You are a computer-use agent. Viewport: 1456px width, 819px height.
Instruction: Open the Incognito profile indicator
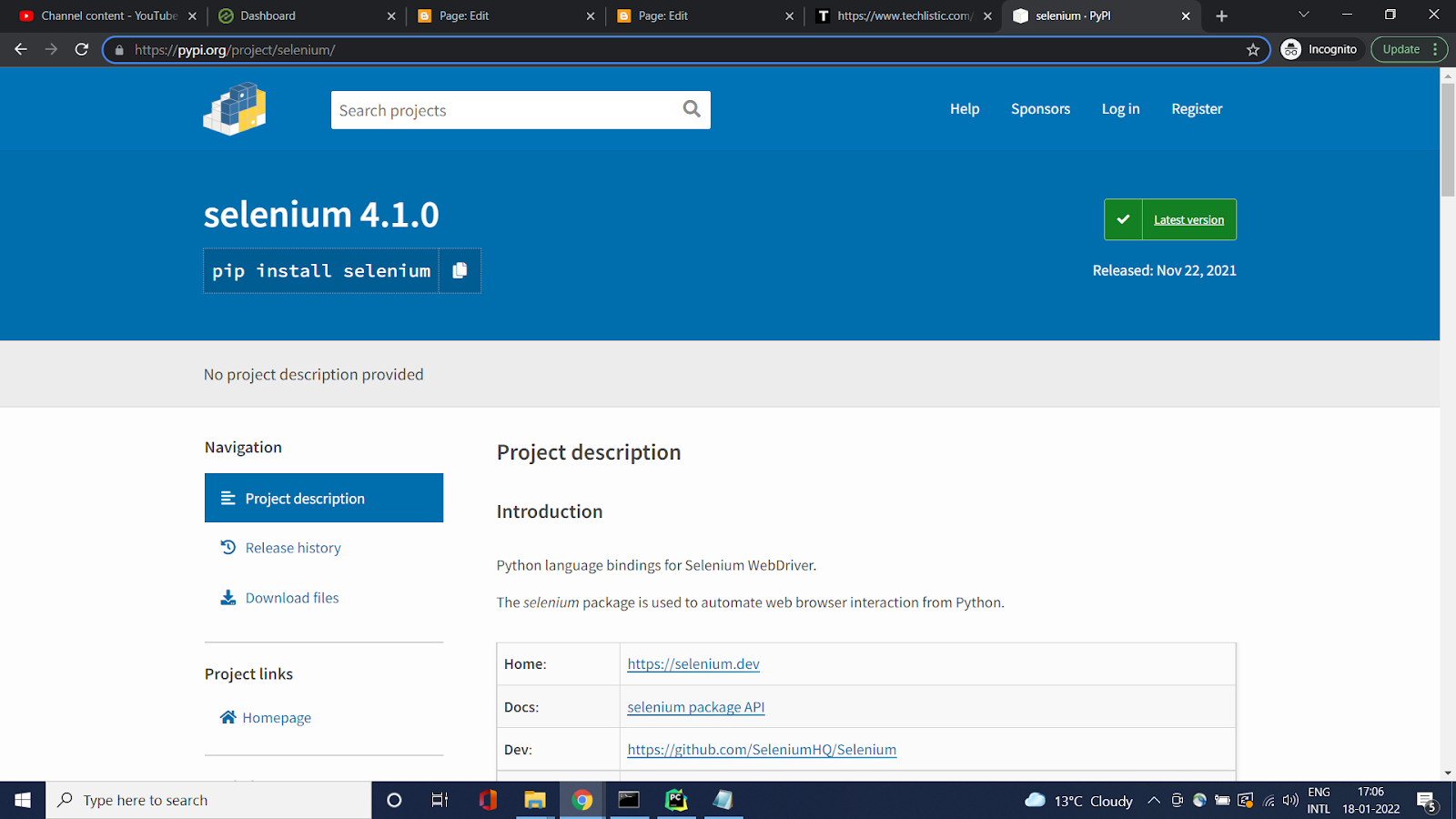coord(1319,49)
